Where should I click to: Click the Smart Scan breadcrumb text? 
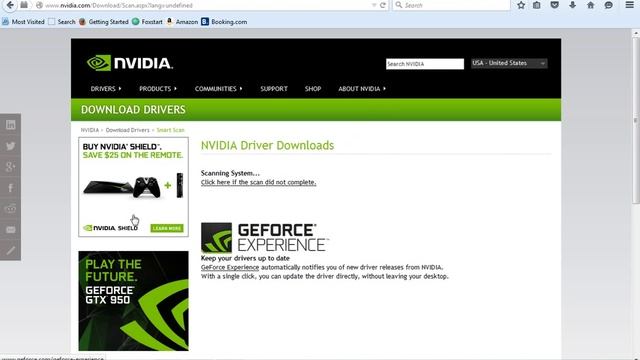click(170, 130)
